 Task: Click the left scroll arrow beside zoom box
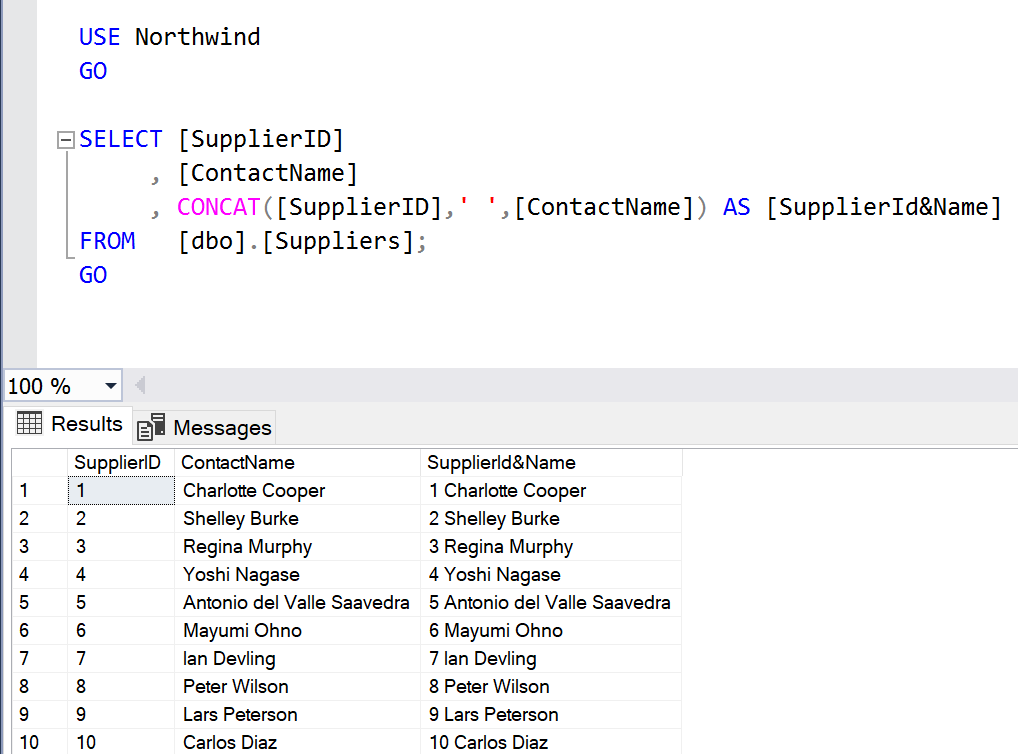(140, 386)
